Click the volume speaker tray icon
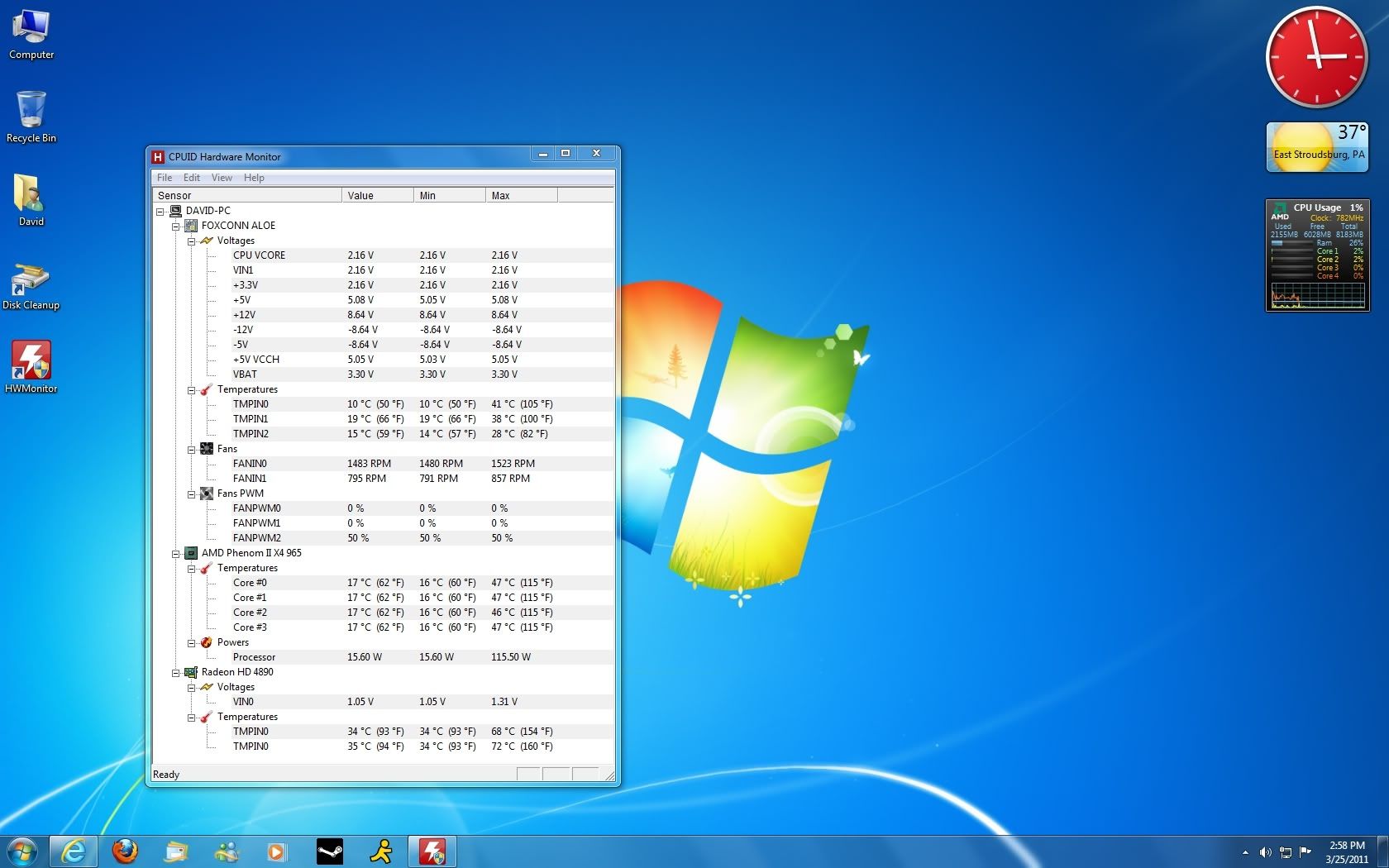 point(1265,851)
